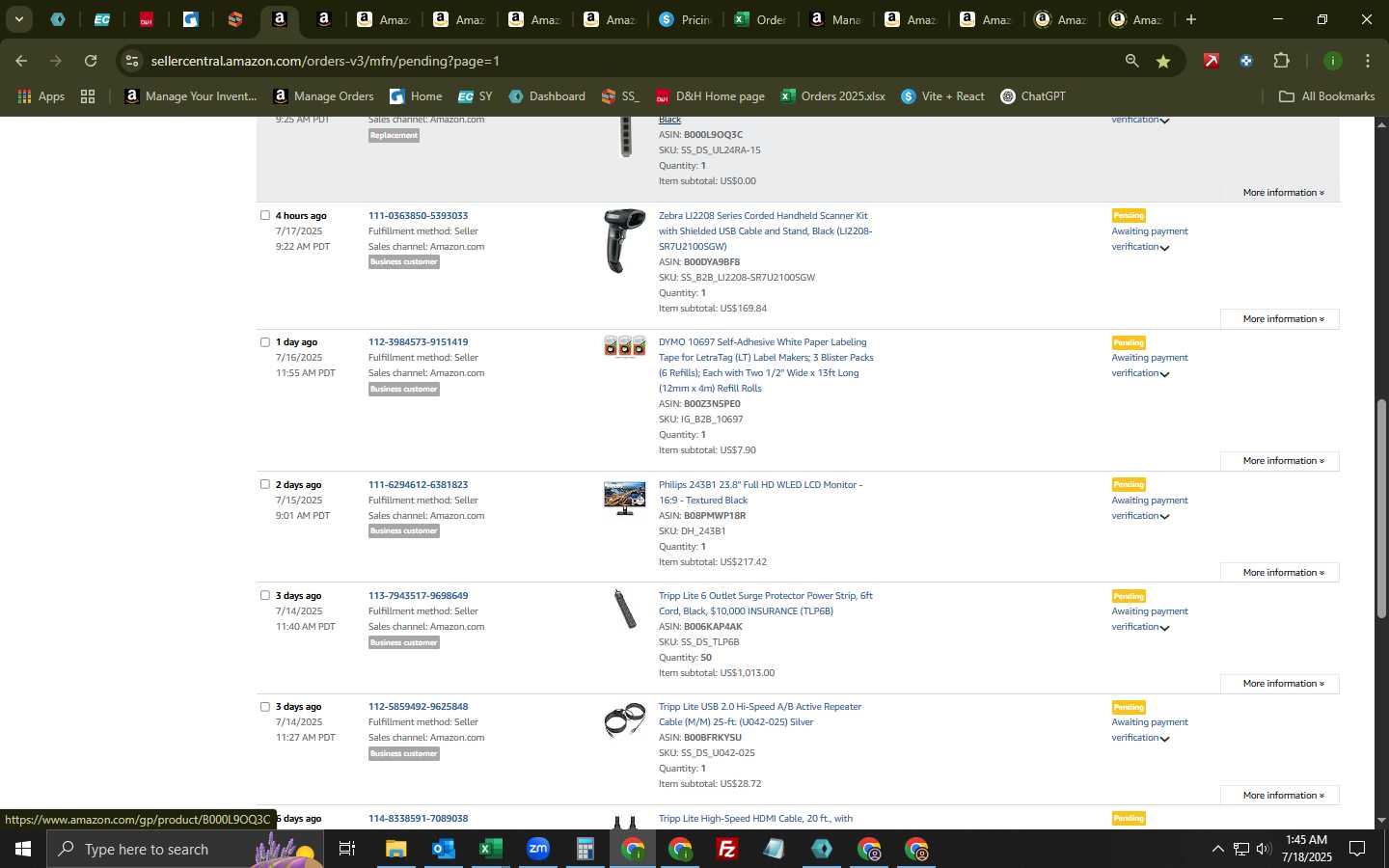Expand More information for DYMO tape order
The width and height of the screenshot is (1389, 868).
(1280, 461)
